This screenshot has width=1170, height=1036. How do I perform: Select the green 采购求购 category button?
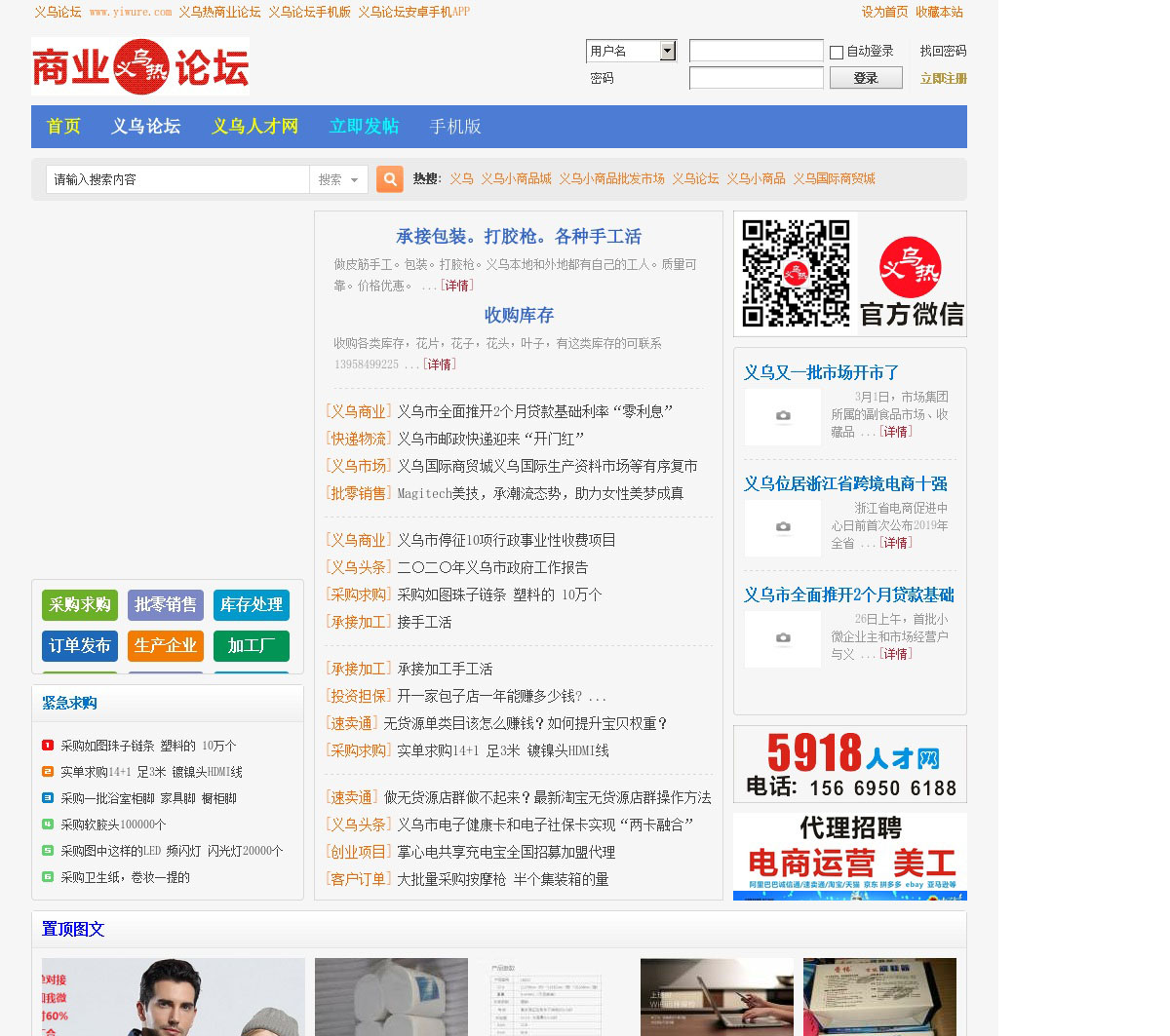pos(80,605)
